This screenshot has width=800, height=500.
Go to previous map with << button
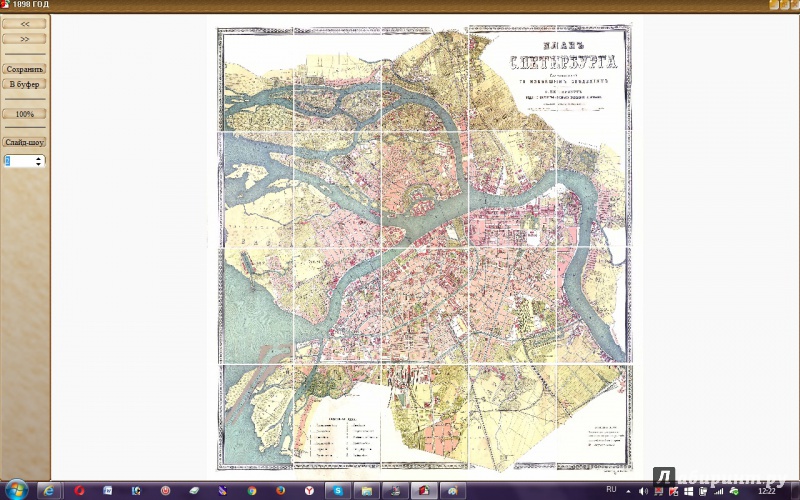point(24,24)
